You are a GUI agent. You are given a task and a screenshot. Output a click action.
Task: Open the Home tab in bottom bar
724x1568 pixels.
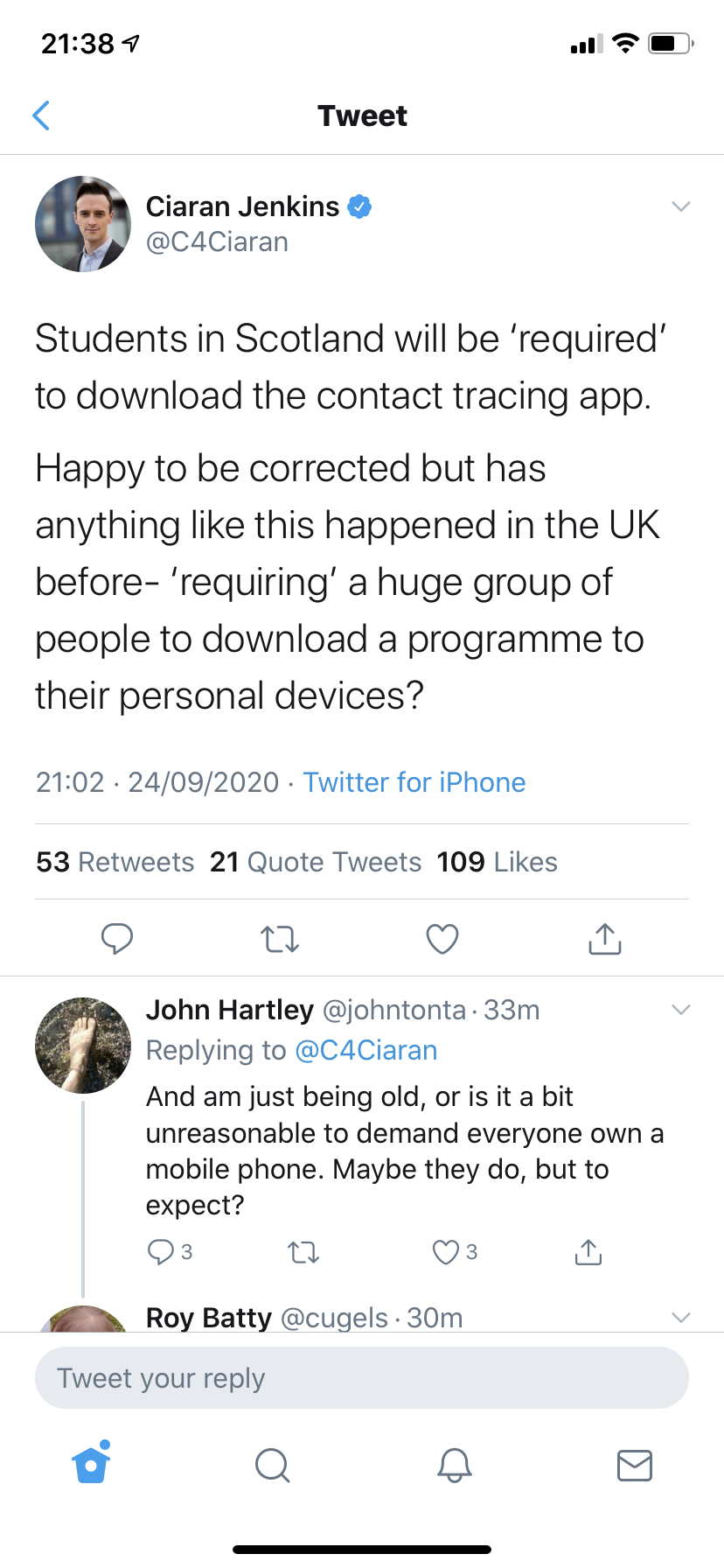pyautogui.click(x=91, y=1463)
